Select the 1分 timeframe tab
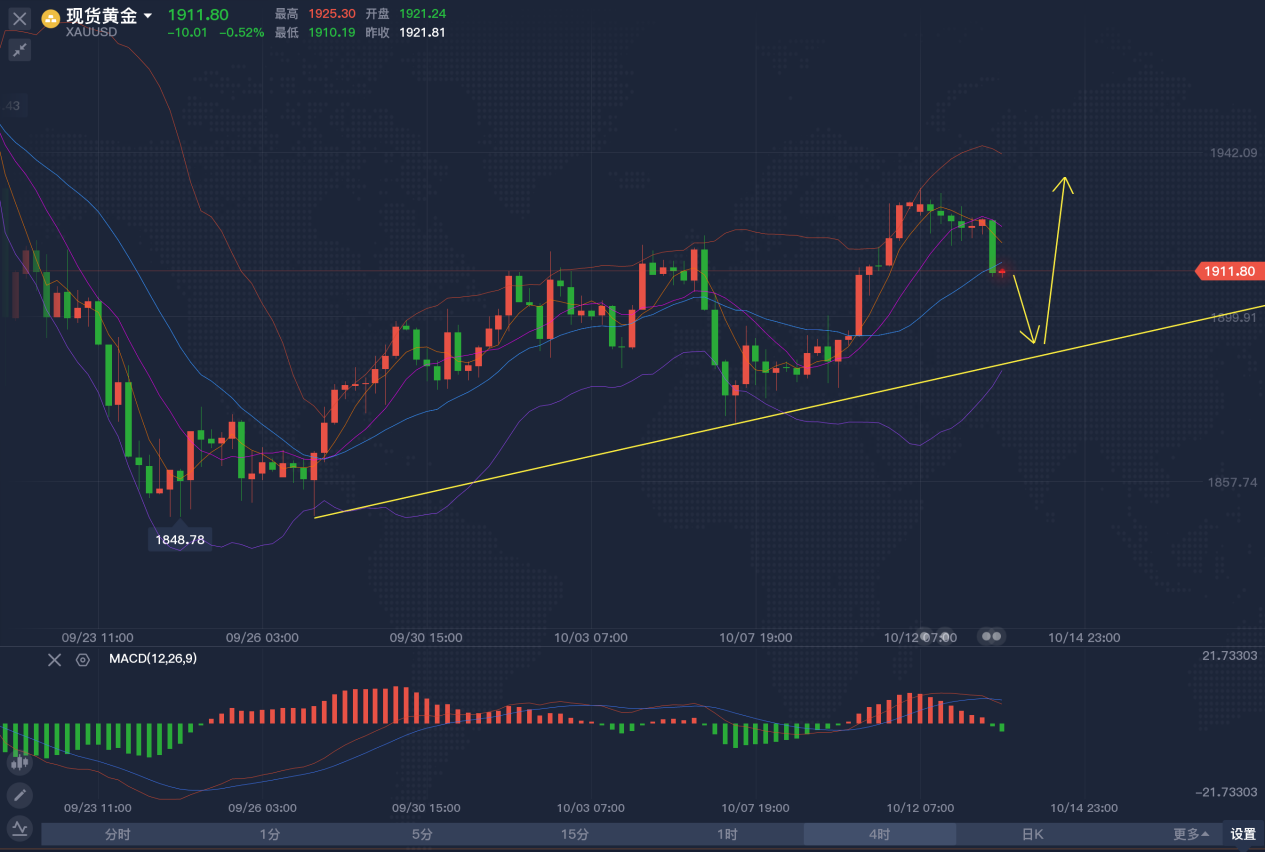The height and width of the screenshot is (852, 1265). [269, 834]
